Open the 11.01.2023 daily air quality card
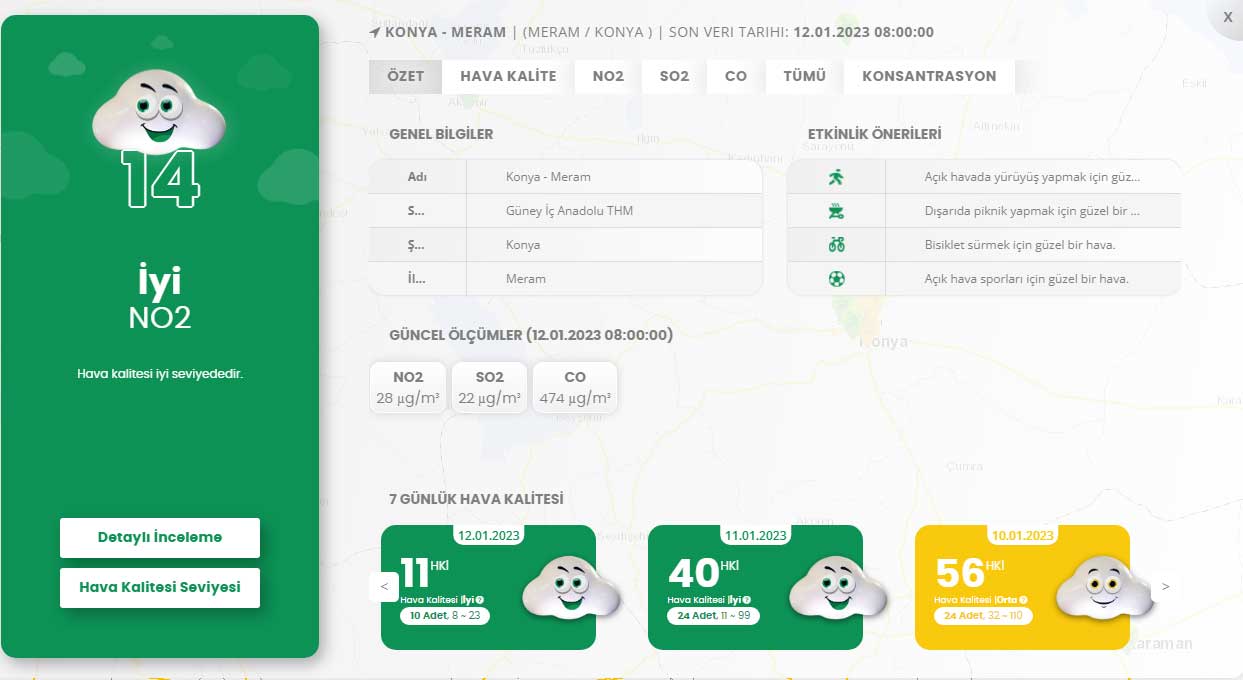This screenshot has width=1243, height=680. 755,587
